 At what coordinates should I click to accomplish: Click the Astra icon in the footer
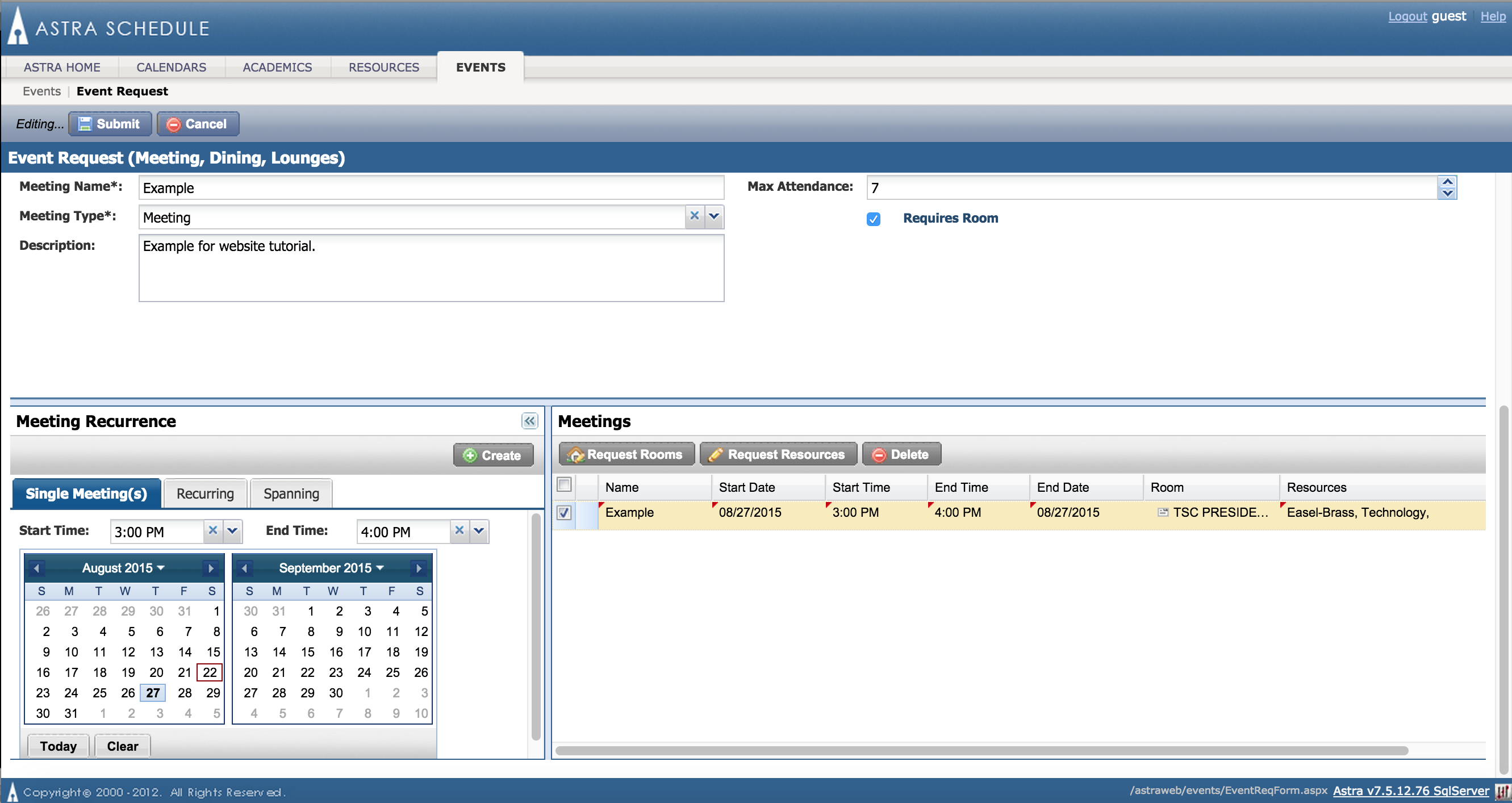point(12,791)
